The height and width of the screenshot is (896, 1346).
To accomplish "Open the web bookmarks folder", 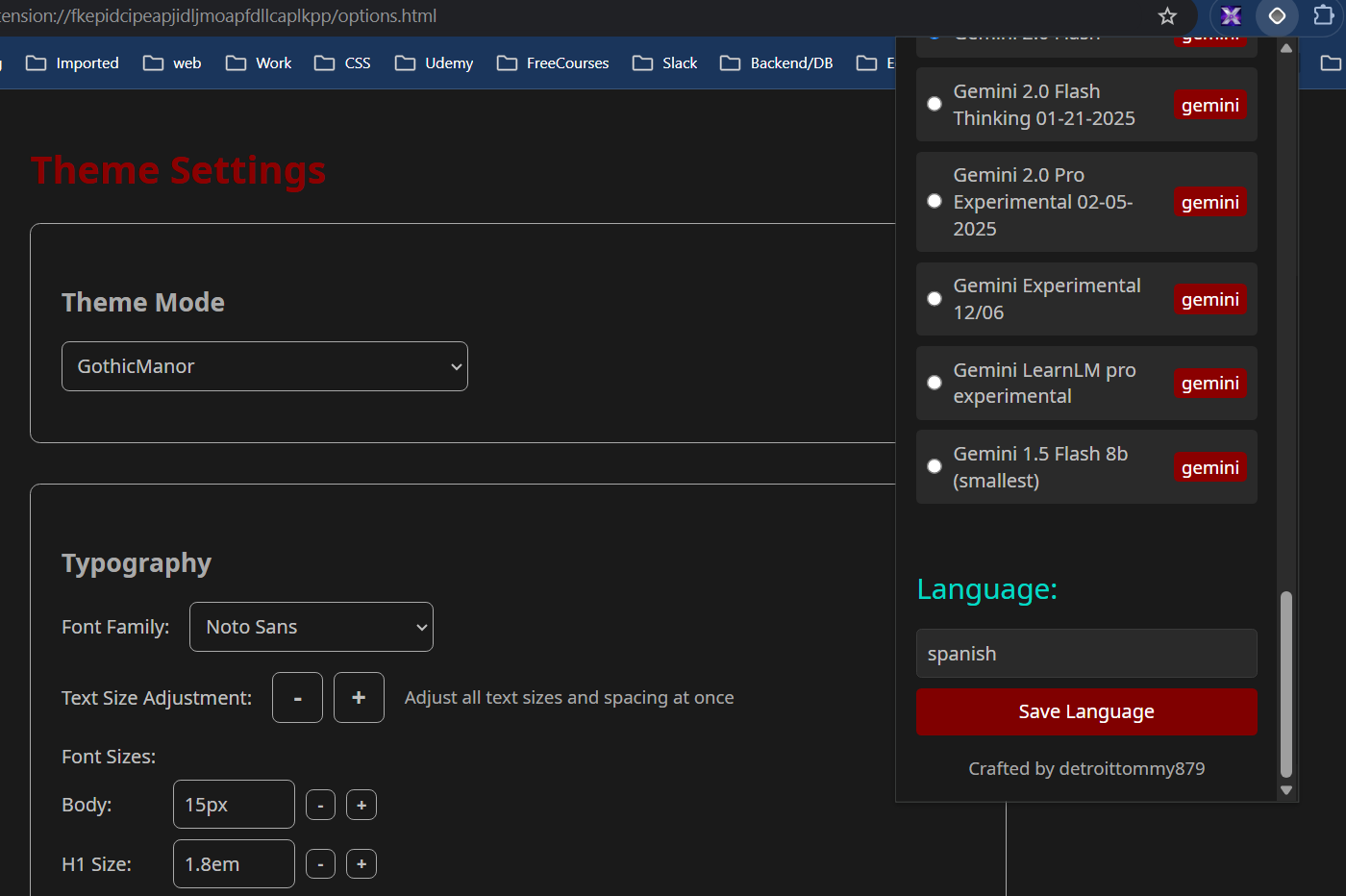I will 172,62.
